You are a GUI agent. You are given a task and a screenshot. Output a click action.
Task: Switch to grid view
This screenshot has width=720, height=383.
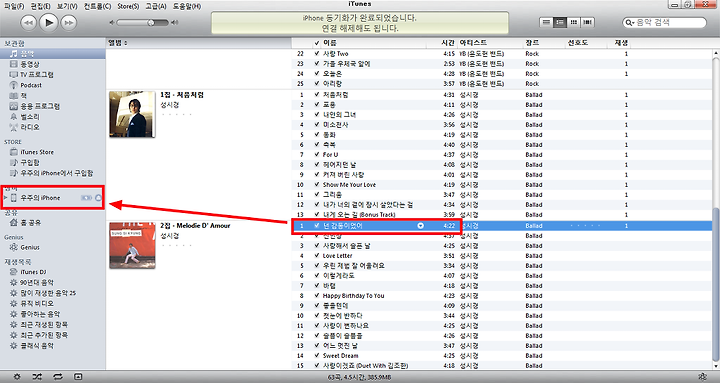click(x=574, y=22)
